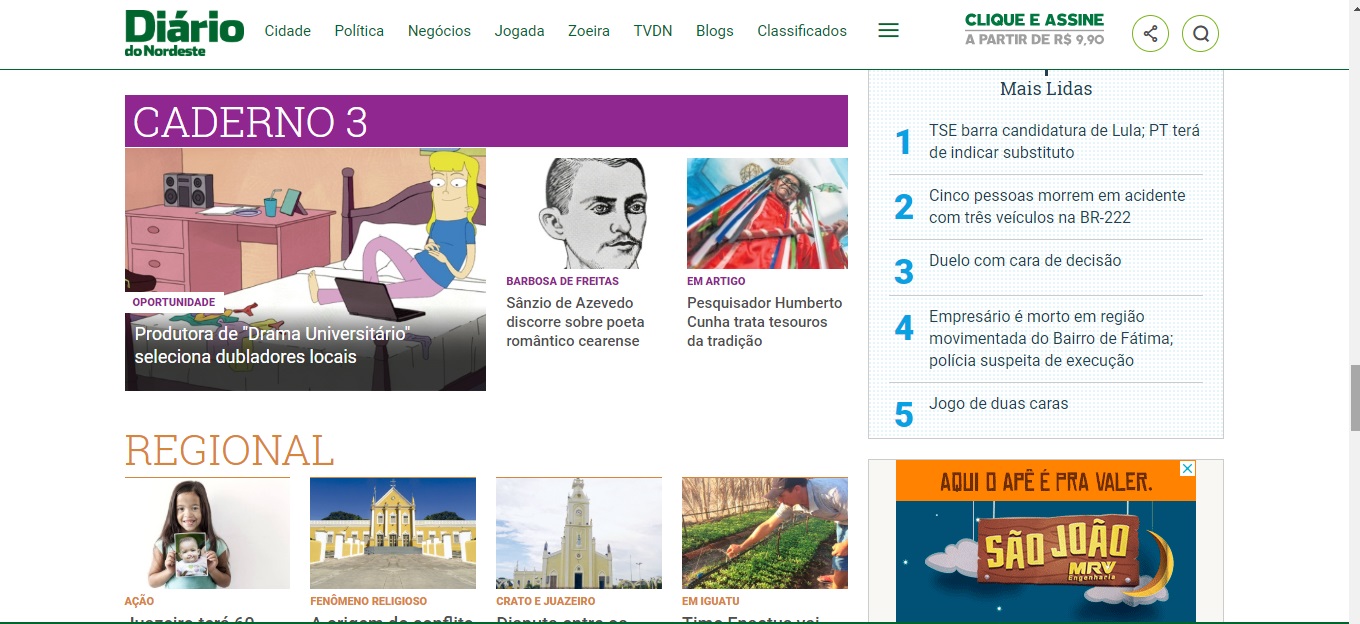Click the Diário do Nordeste logo
This screenshot has height=624, width=1360.
pyautogui.click(x=184, y=33)
